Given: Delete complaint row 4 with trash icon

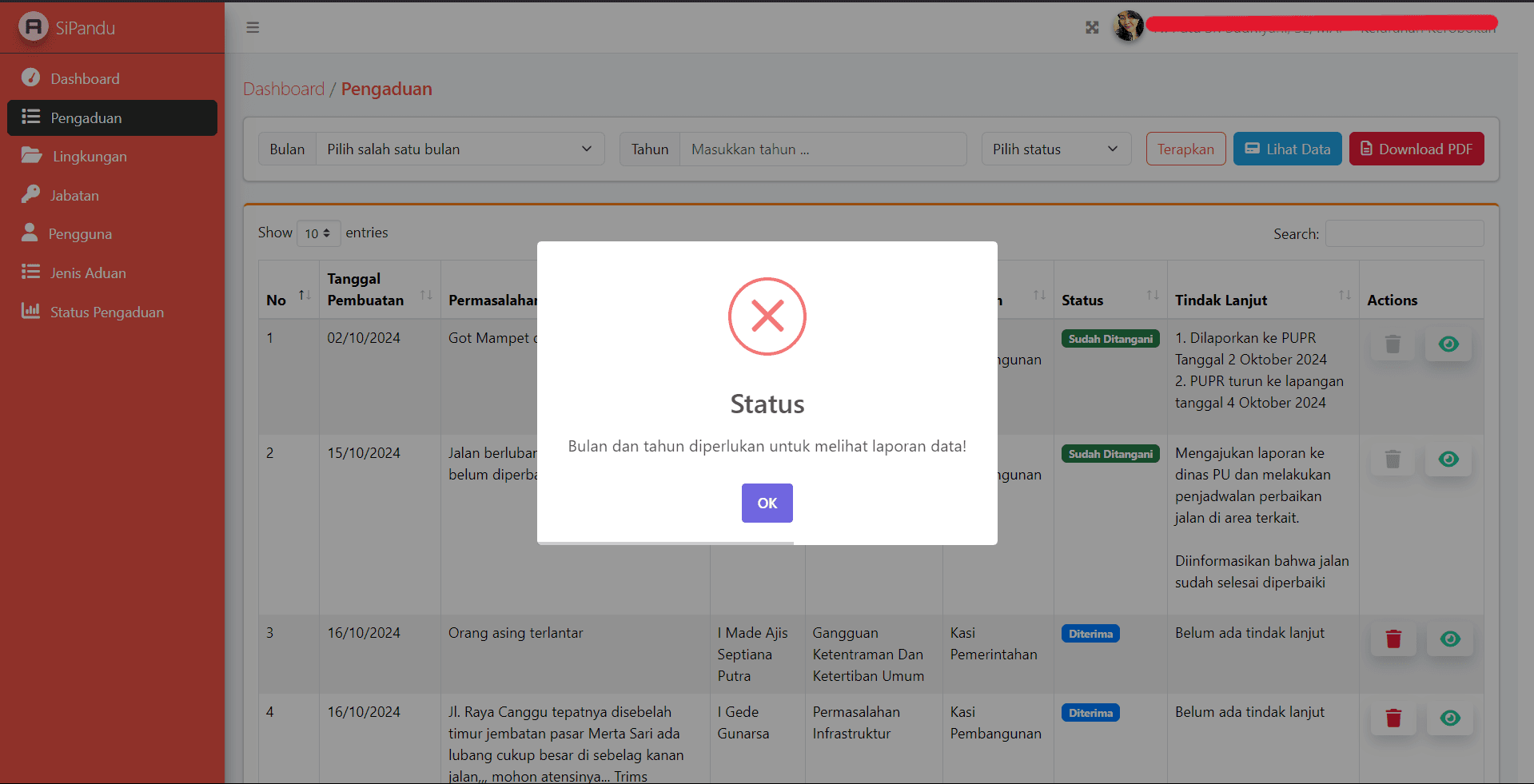Looking at the screenshot, I should pos(1393,718).
